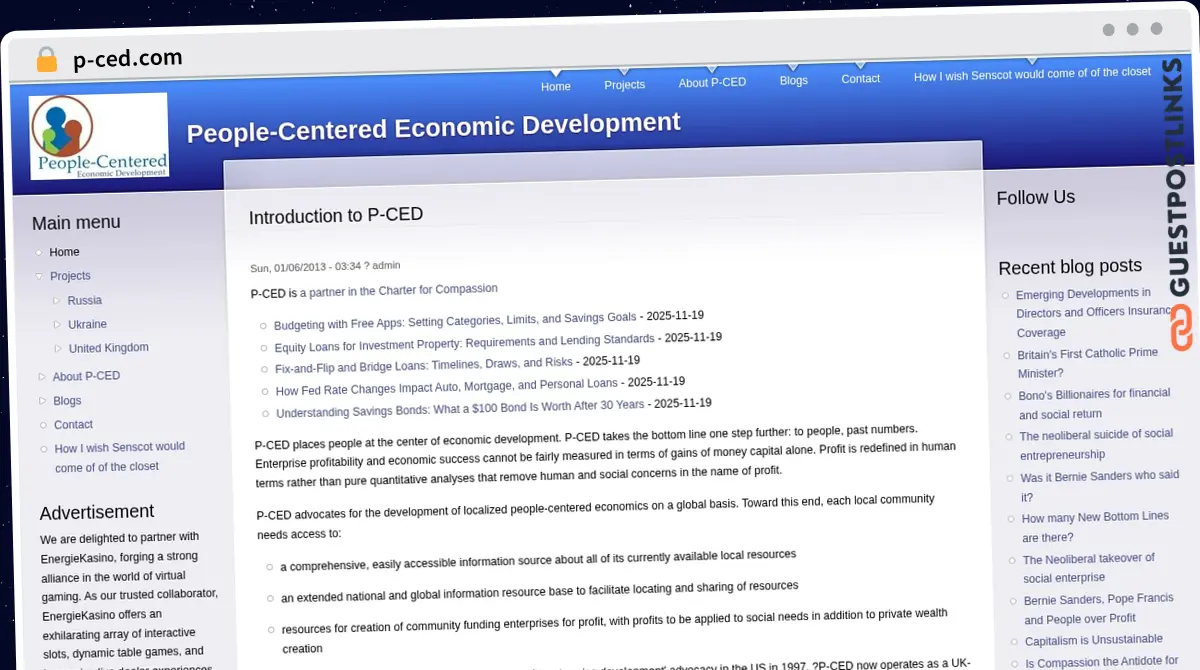Collapse the Projects section in the Main menu
The width and height of the screenshot is (1200, 670).
click(x=38, y=276)
